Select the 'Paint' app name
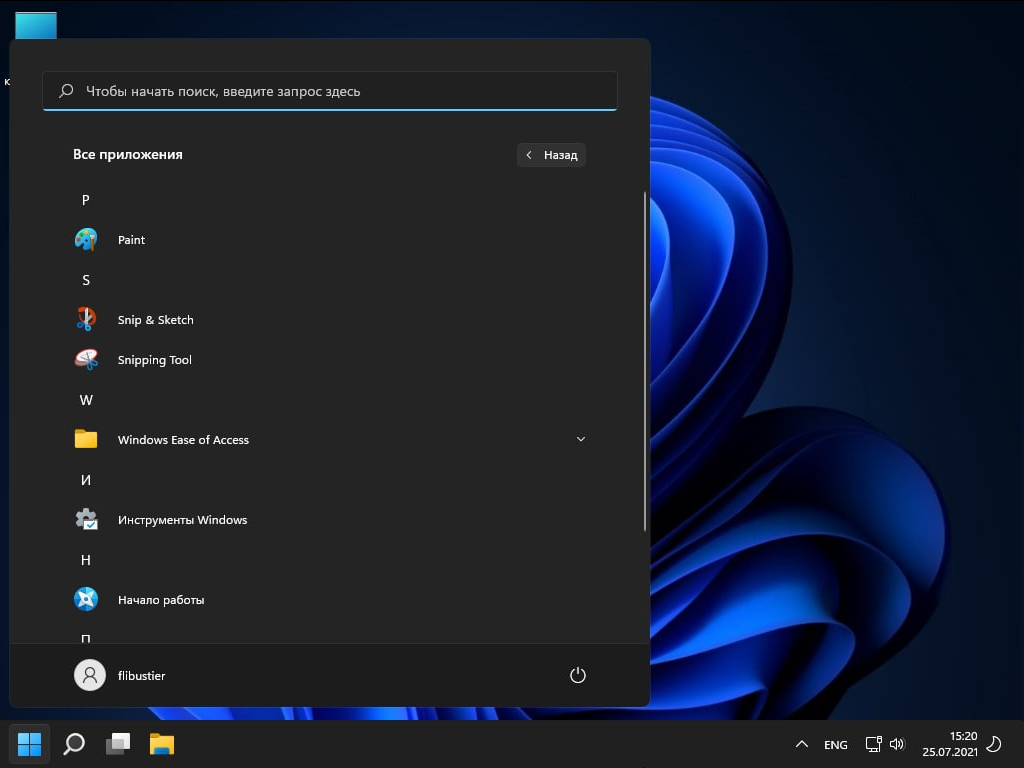1024x768 pixels. tap(131, 240)
